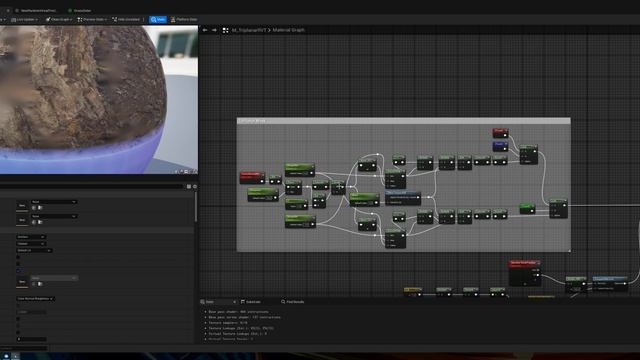This screenshot has height=360, width=640.
Task: Open the Live Update dropdown
Action: coord(24,20)
